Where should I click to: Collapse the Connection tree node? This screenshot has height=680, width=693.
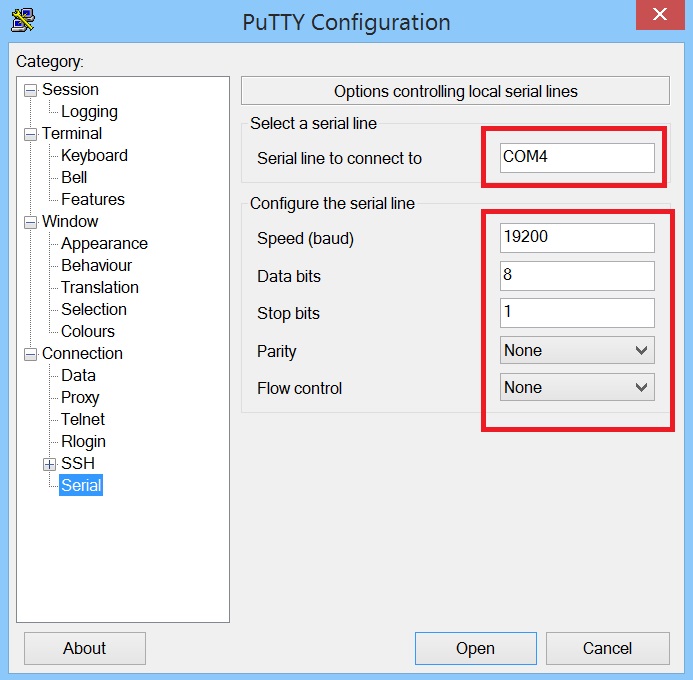click(30, 354)
